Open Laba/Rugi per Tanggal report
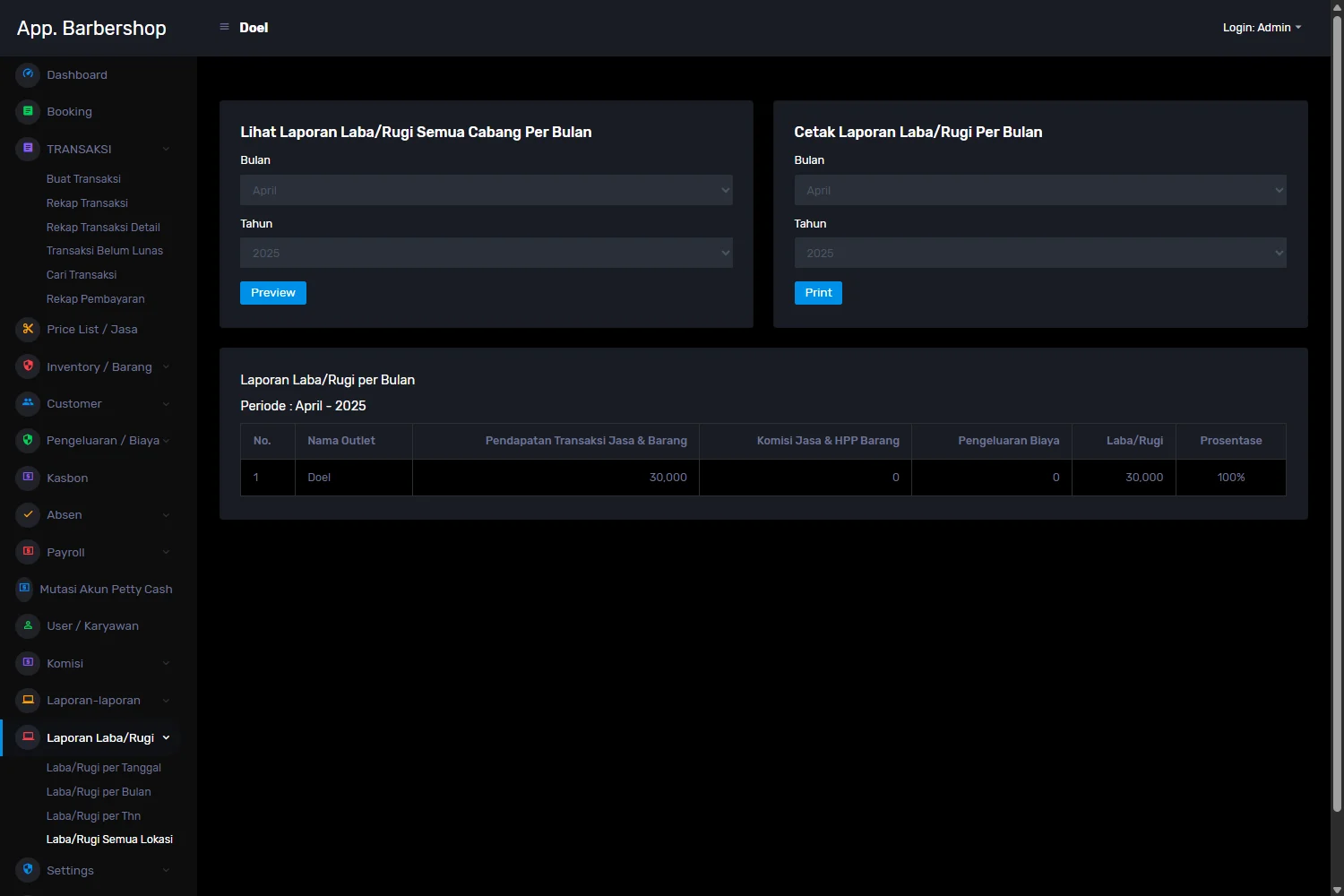The image size is (1344, 896). [x=104, y=768]
